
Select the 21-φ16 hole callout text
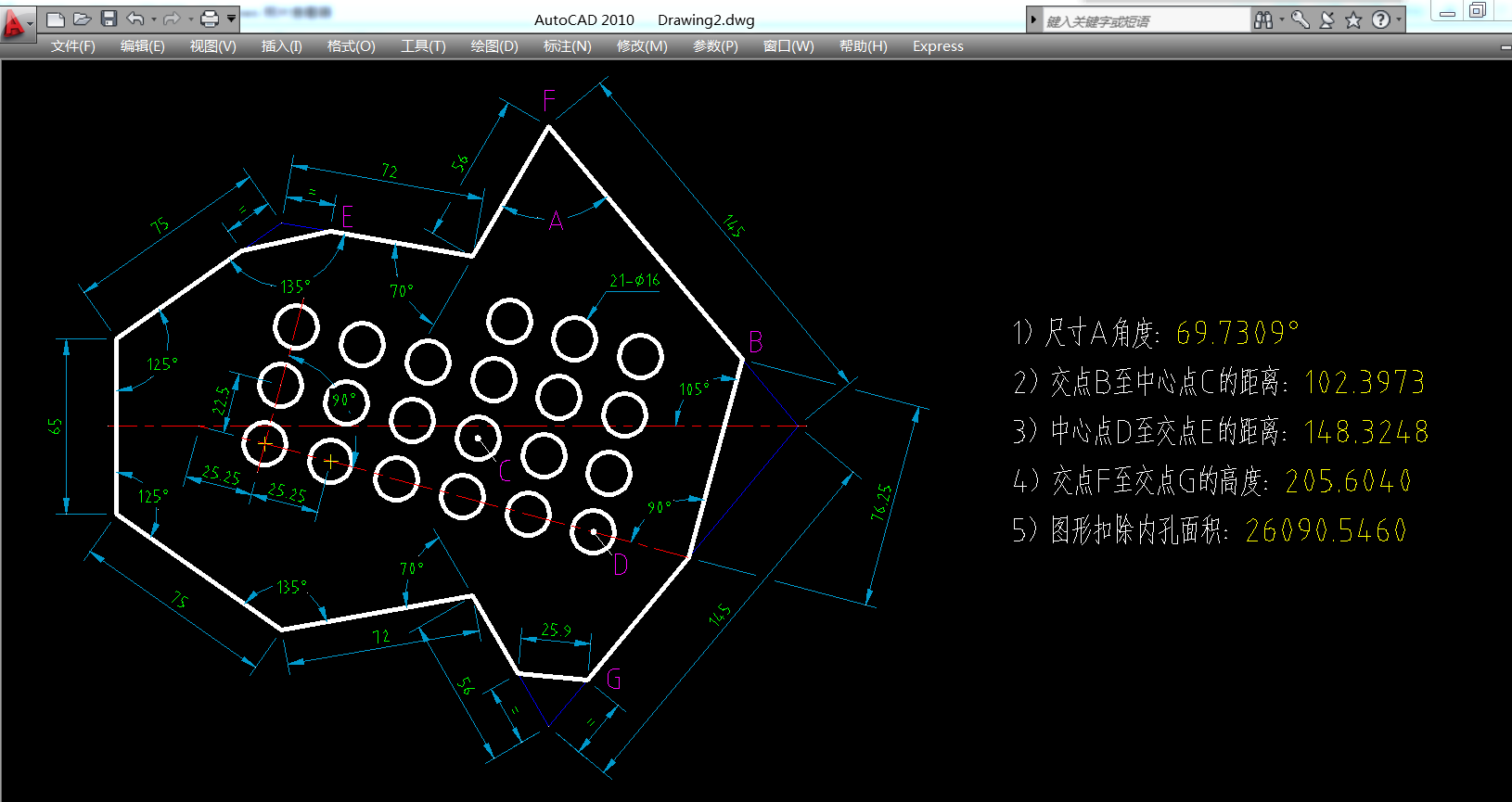tap(634, 280)
